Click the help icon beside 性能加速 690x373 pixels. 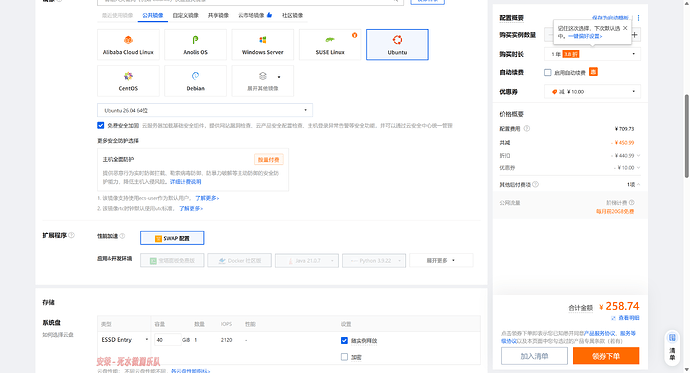point(122,236)
